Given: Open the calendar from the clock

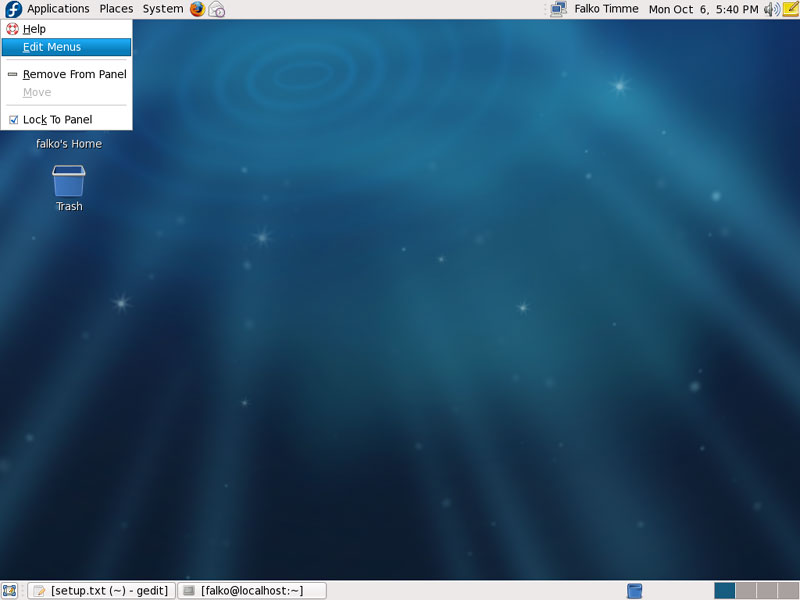Looking at the screenshot, I should pos(703,9).
